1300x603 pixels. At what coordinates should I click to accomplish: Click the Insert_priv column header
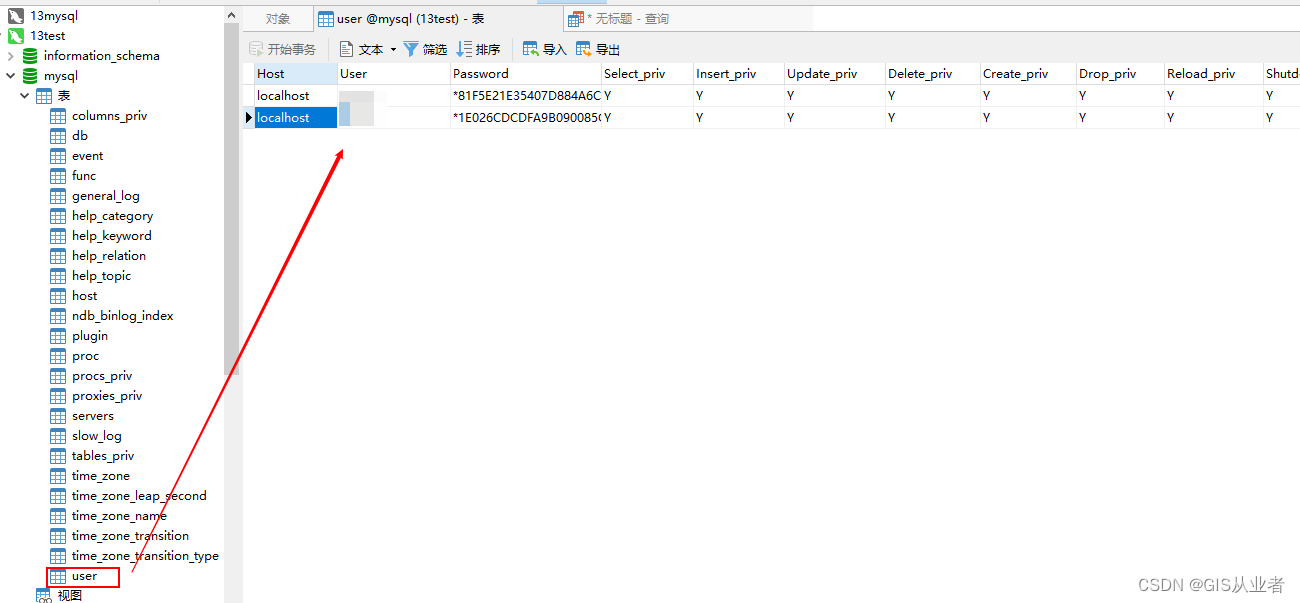(x=739, y=73)
